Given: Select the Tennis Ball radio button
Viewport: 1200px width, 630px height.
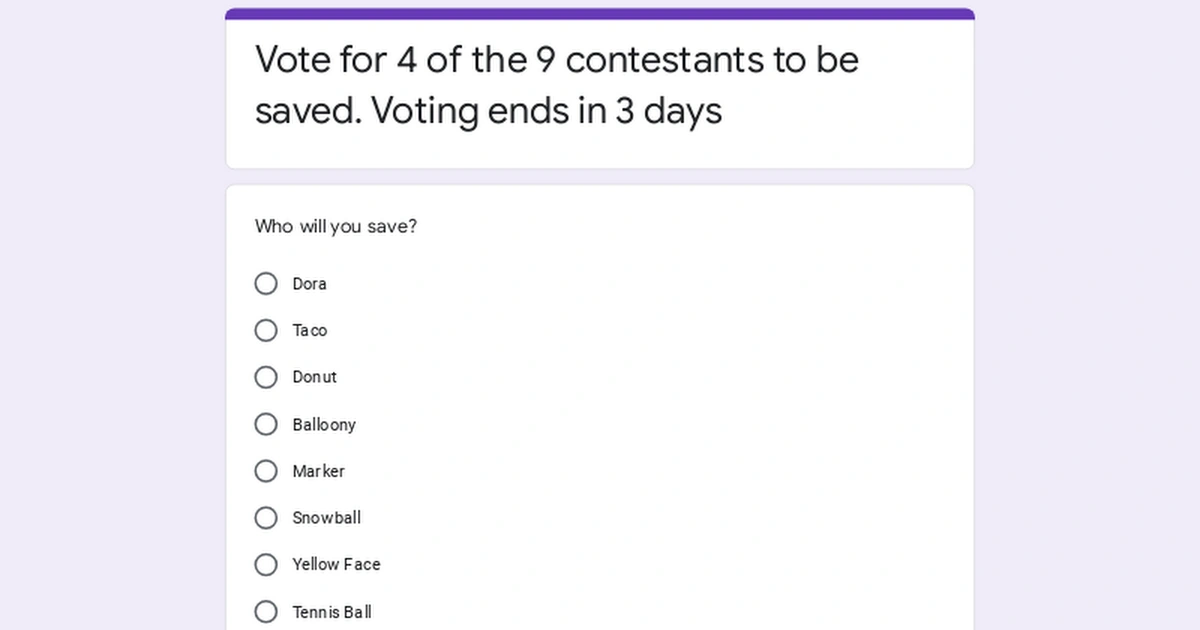Looking at the screenshot, I should (265, 611).
